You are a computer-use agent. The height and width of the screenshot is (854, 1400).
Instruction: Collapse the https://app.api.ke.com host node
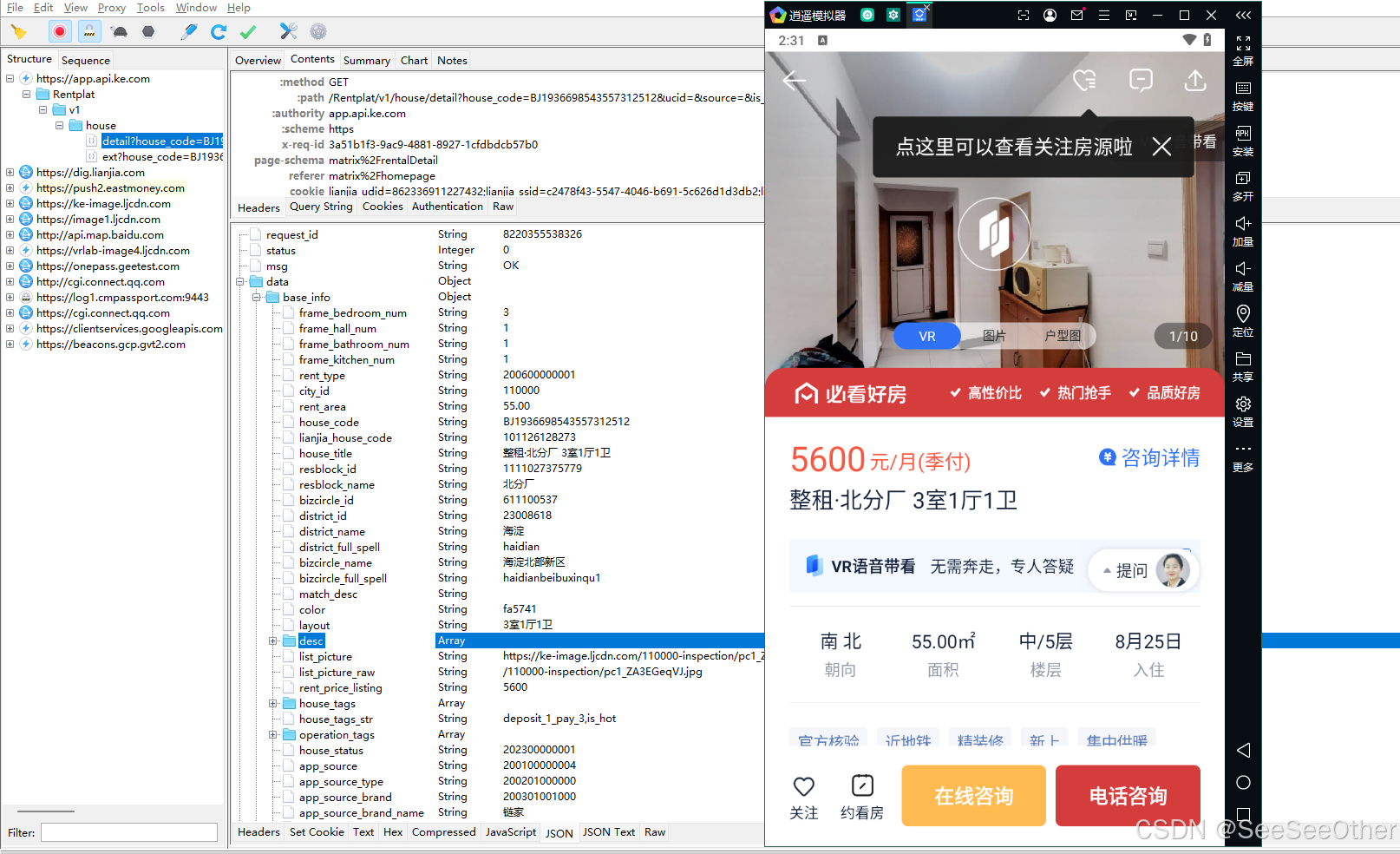(x=10, y=78)
